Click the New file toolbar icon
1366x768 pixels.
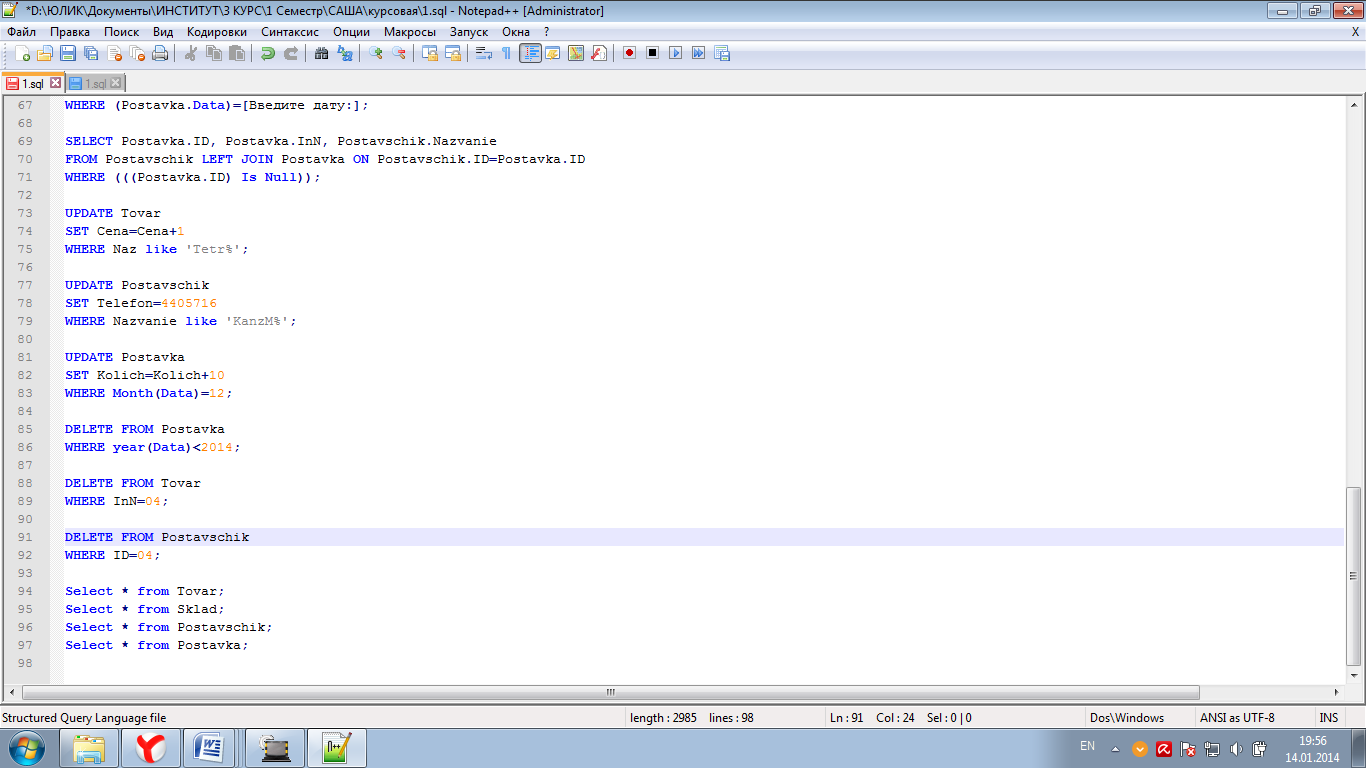click(22, 53)
